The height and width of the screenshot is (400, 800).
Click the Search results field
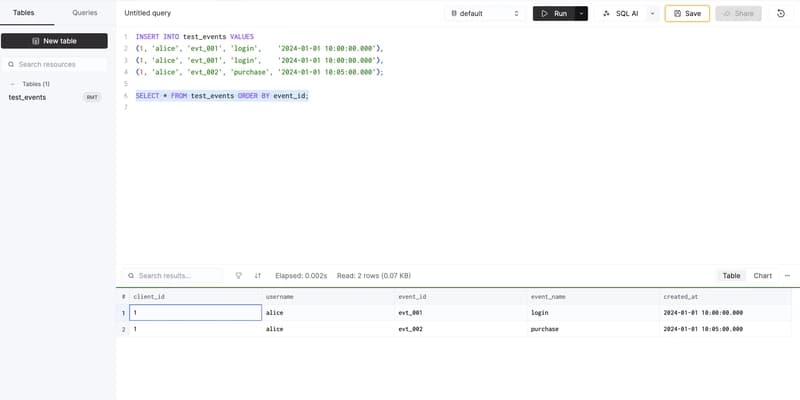click(172, 276)
